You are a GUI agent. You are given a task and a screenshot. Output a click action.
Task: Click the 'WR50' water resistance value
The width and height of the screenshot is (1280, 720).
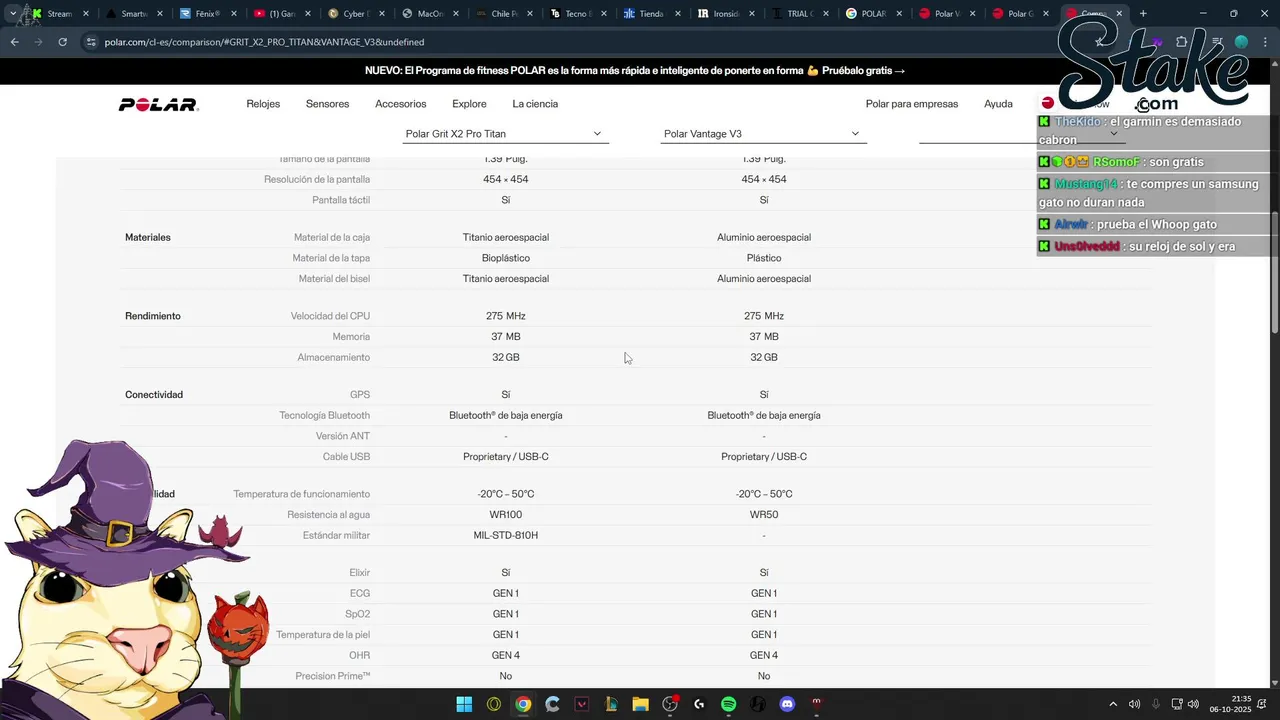click(764, 515)
